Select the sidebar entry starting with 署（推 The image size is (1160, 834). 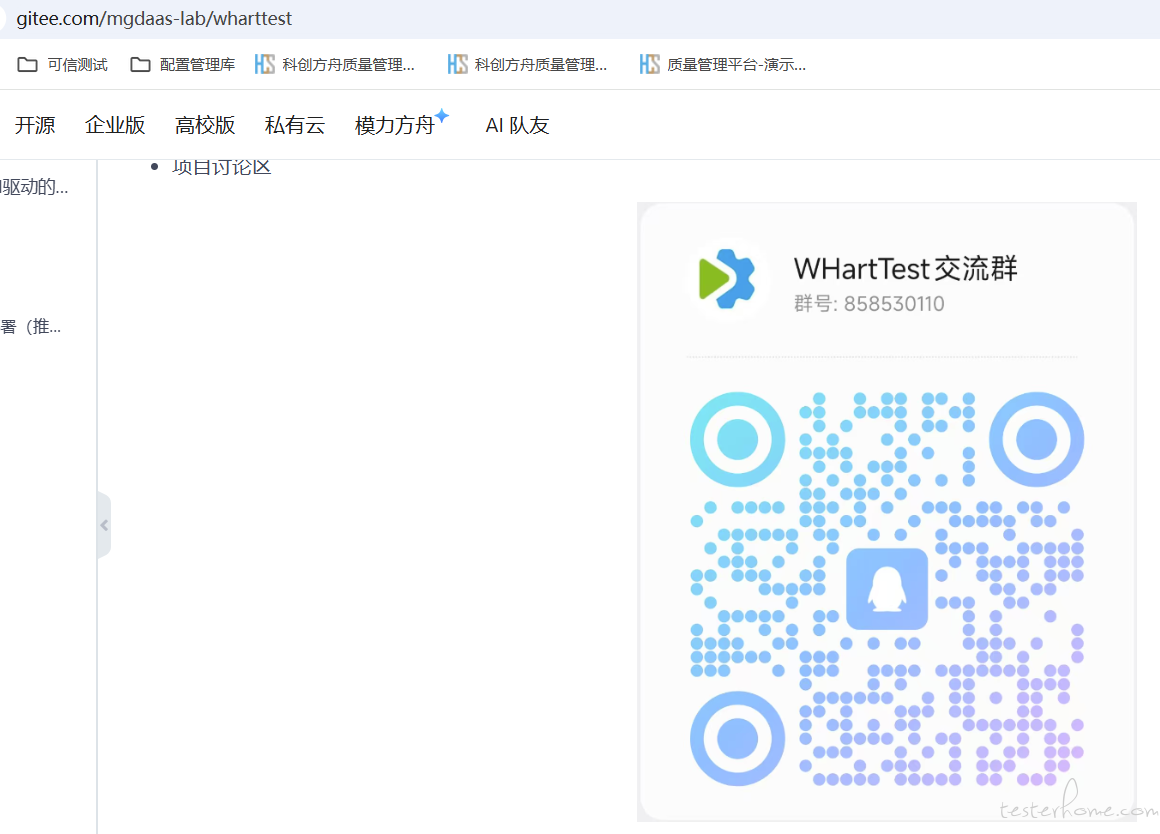click(30, 326)
